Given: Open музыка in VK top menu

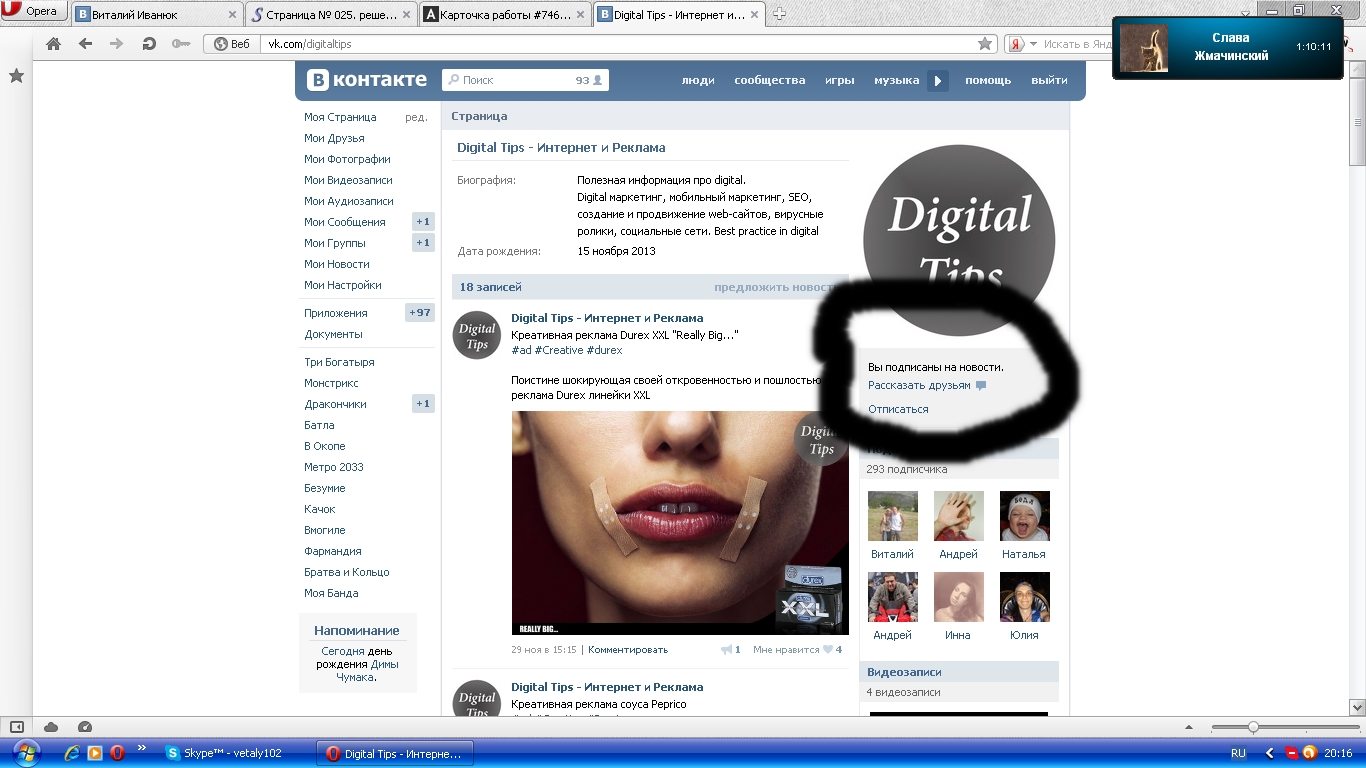Looking at the screenshot, I should coord(897,80).
